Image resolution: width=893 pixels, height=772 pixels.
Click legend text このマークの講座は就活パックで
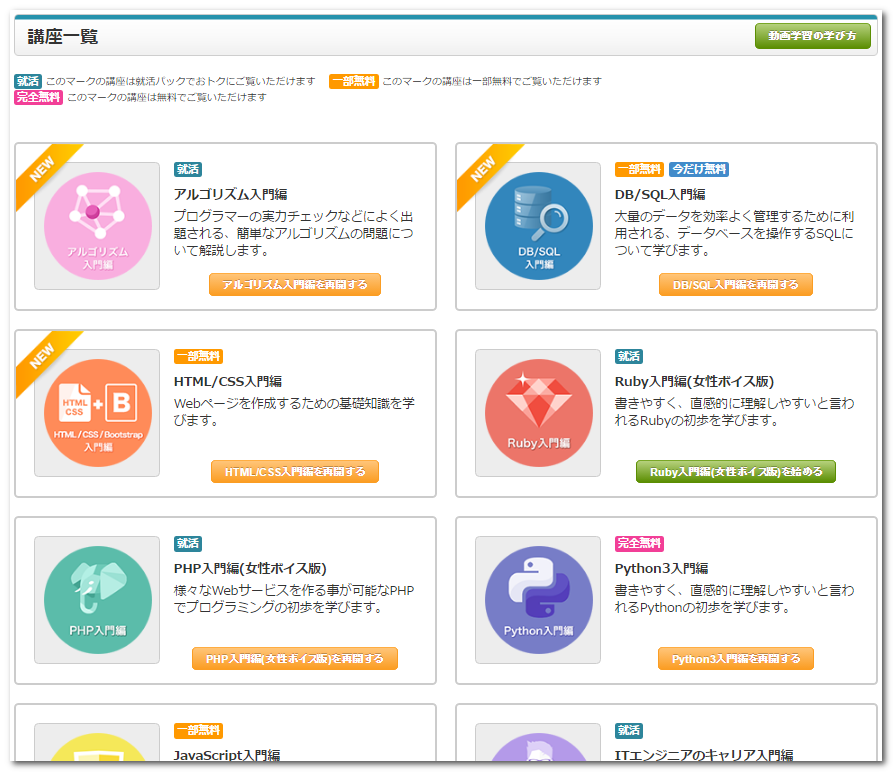click(x=181, y=81)
